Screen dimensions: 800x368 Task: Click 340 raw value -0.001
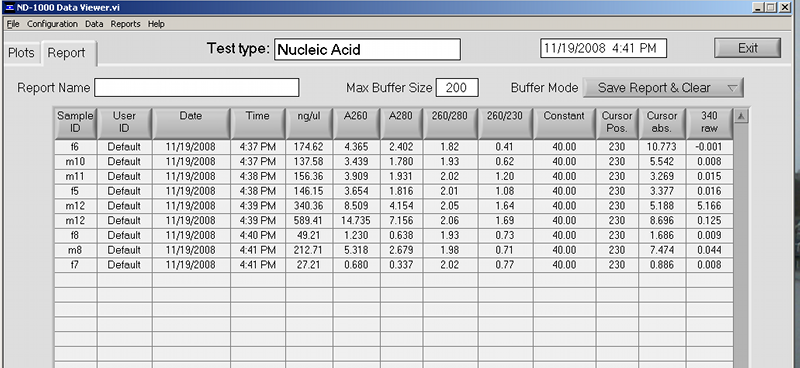[709, 147]
